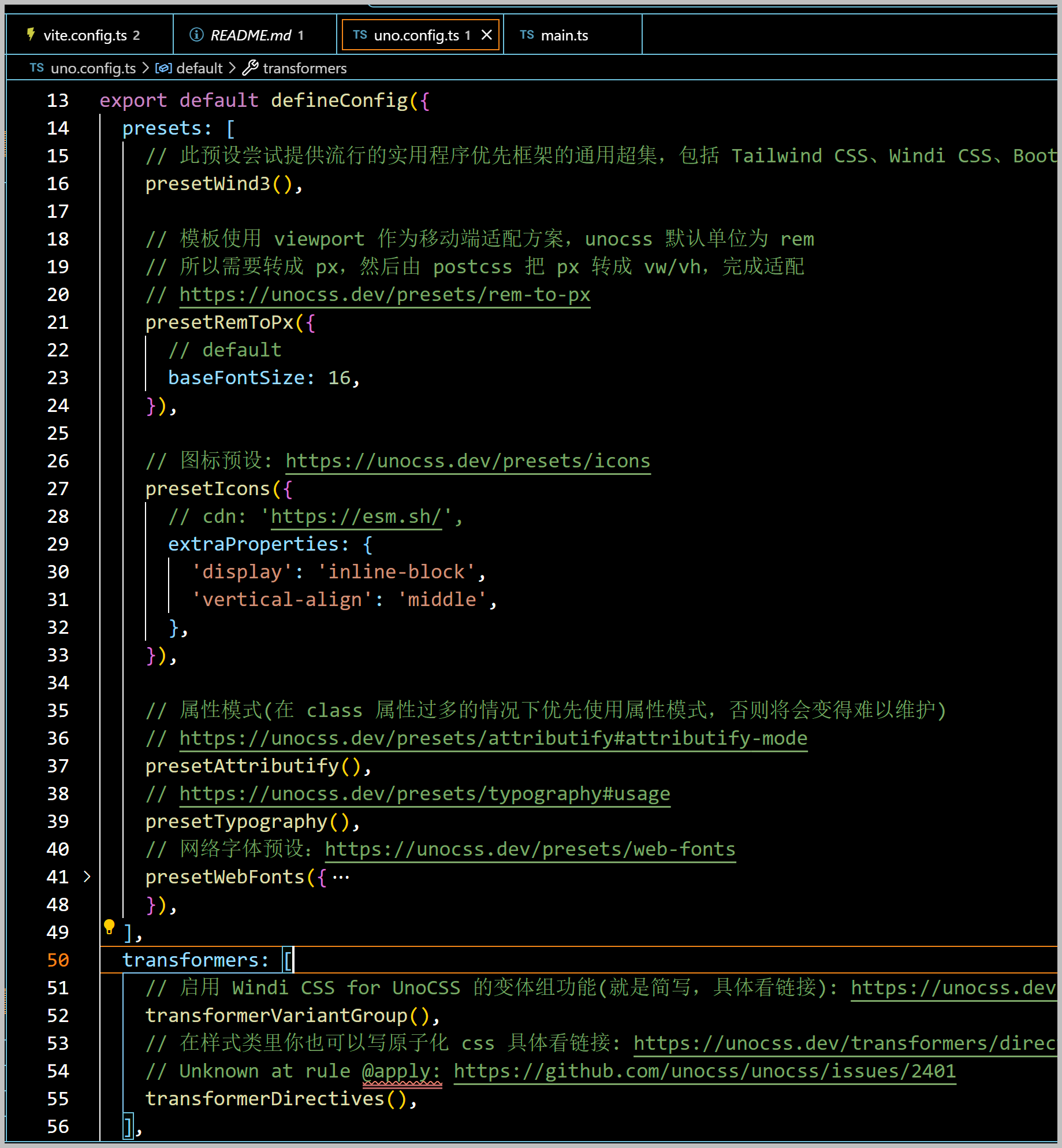Click the default symbol icon in breadcrumb
The image size is (1062, 1148).
point(163,68)
